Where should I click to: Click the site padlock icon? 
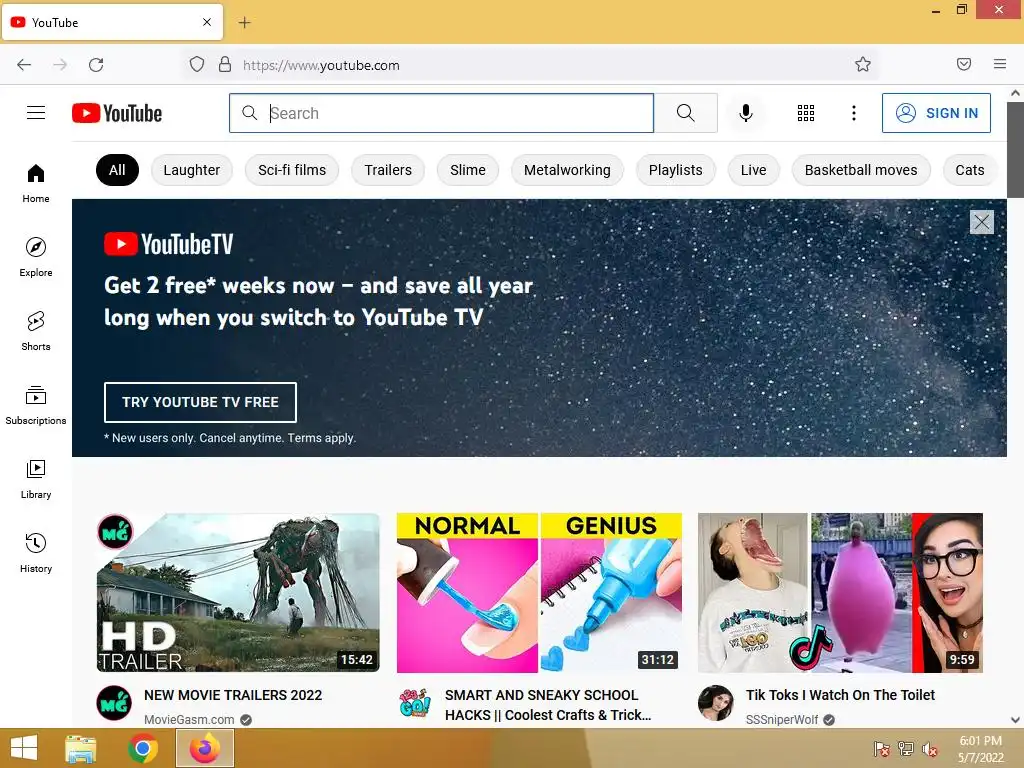coord(225,64)
